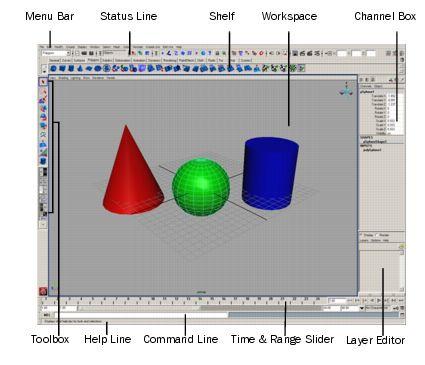Viewport: 425px width, 365px height.
Task: Select the Display radio button in Layer Editor
Action: pyautogui.click(x=362, y=235)
